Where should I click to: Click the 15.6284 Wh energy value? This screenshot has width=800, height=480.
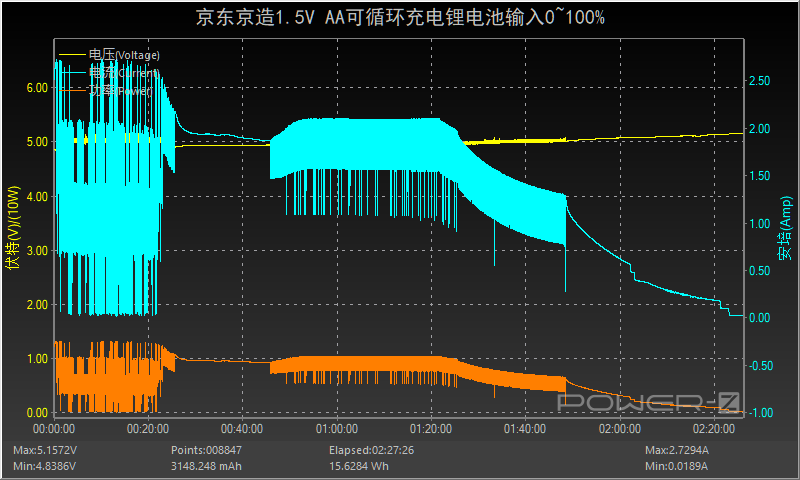pyautogui.click(x=359, y=466)
